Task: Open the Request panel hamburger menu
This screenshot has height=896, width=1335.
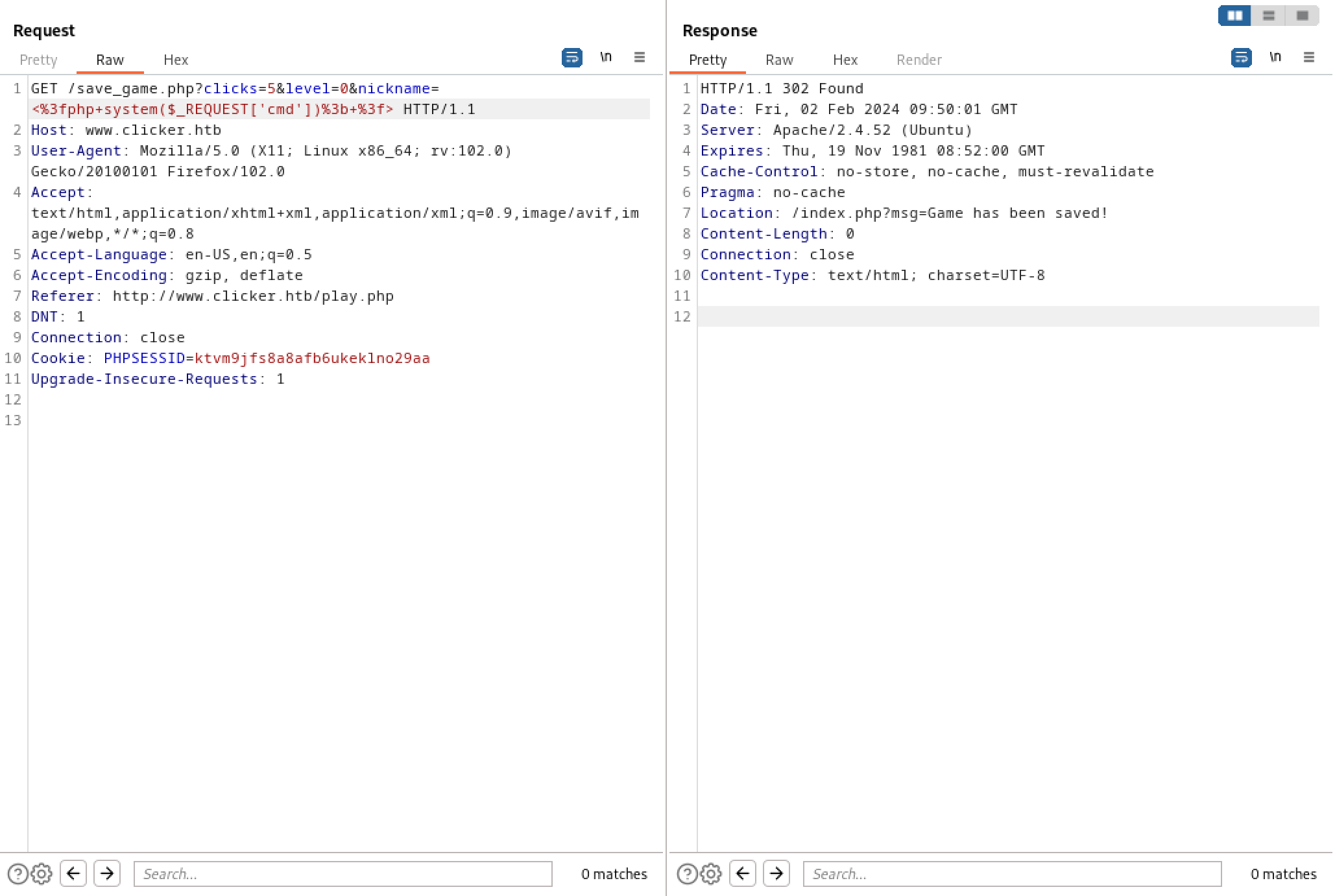Action: coord(640,57)
